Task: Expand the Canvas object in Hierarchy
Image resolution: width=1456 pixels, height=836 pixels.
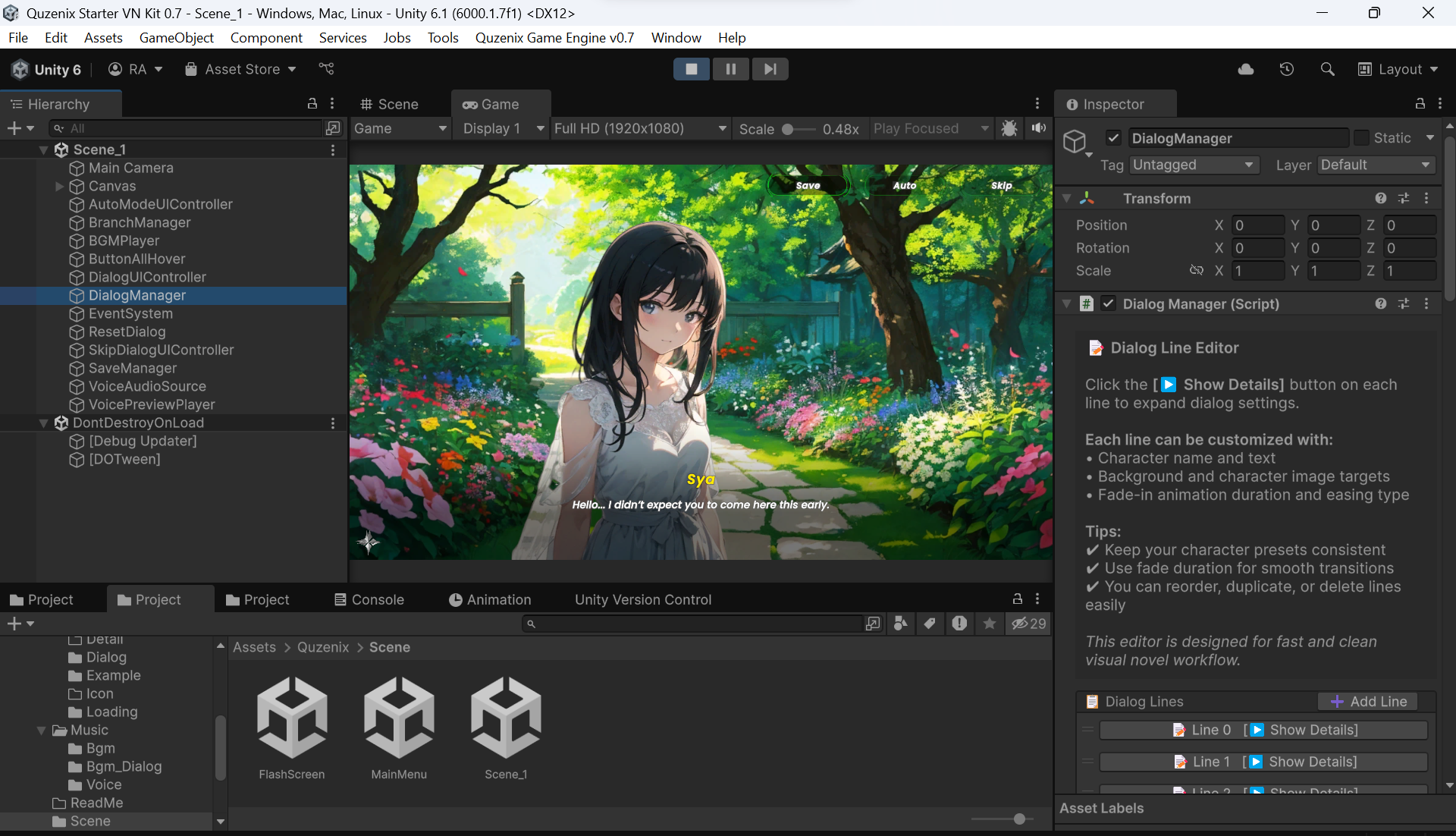Action: tap(59, 186)
